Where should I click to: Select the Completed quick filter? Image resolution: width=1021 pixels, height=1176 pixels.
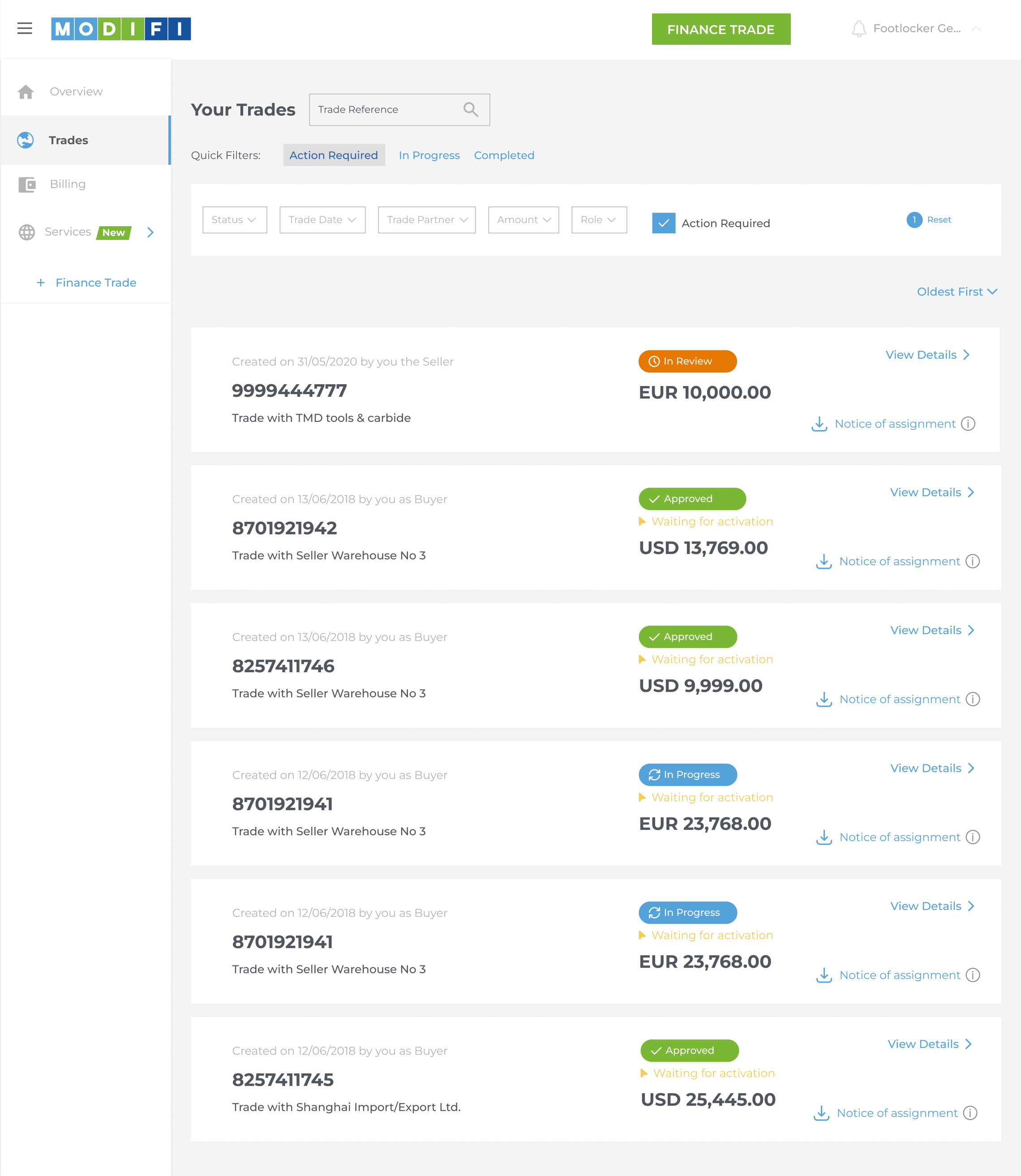click(x=504, y=155)
